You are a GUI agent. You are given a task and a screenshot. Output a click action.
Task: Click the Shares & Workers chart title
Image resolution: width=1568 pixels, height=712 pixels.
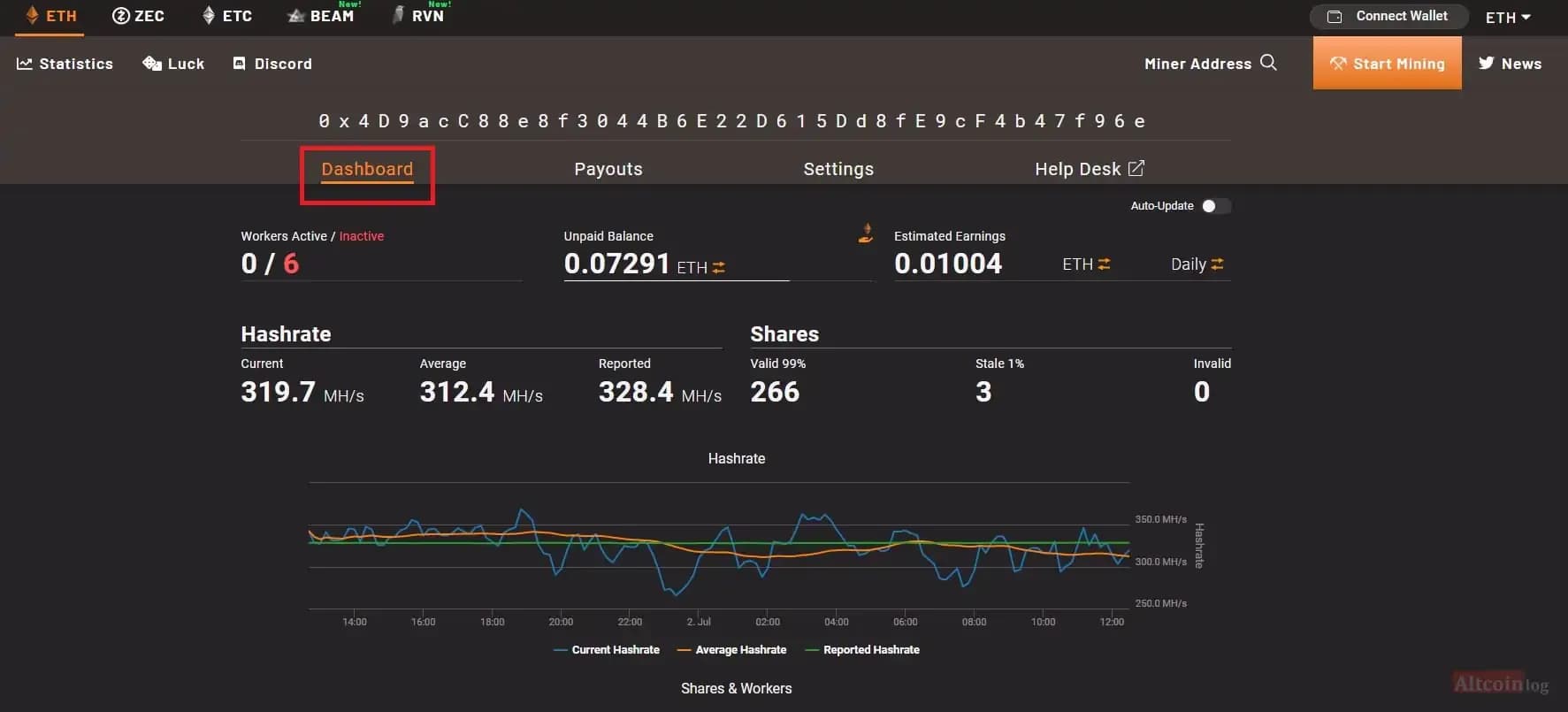tap(737, 688)
